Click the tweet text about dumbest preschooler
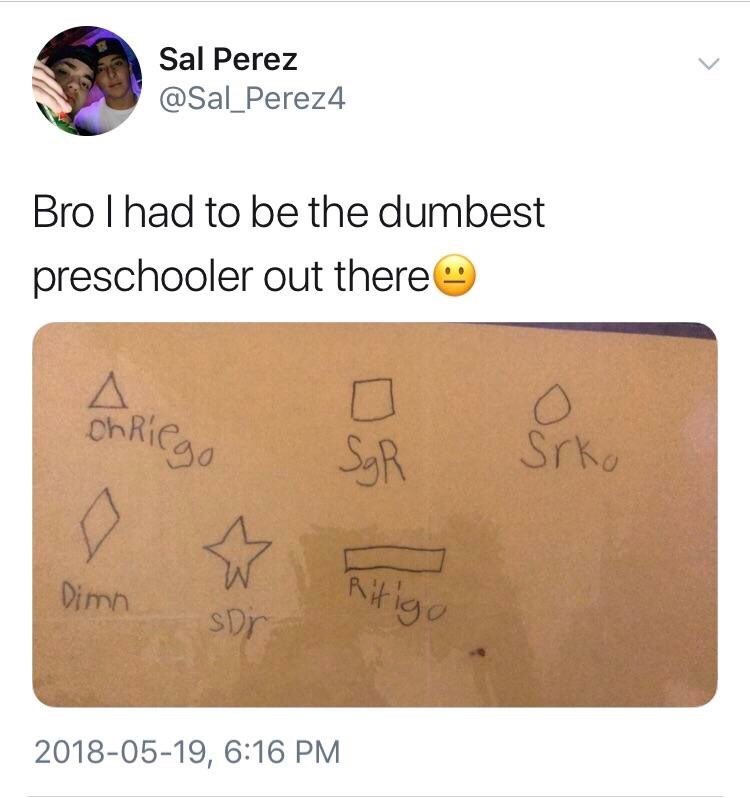 click(289, 244)
